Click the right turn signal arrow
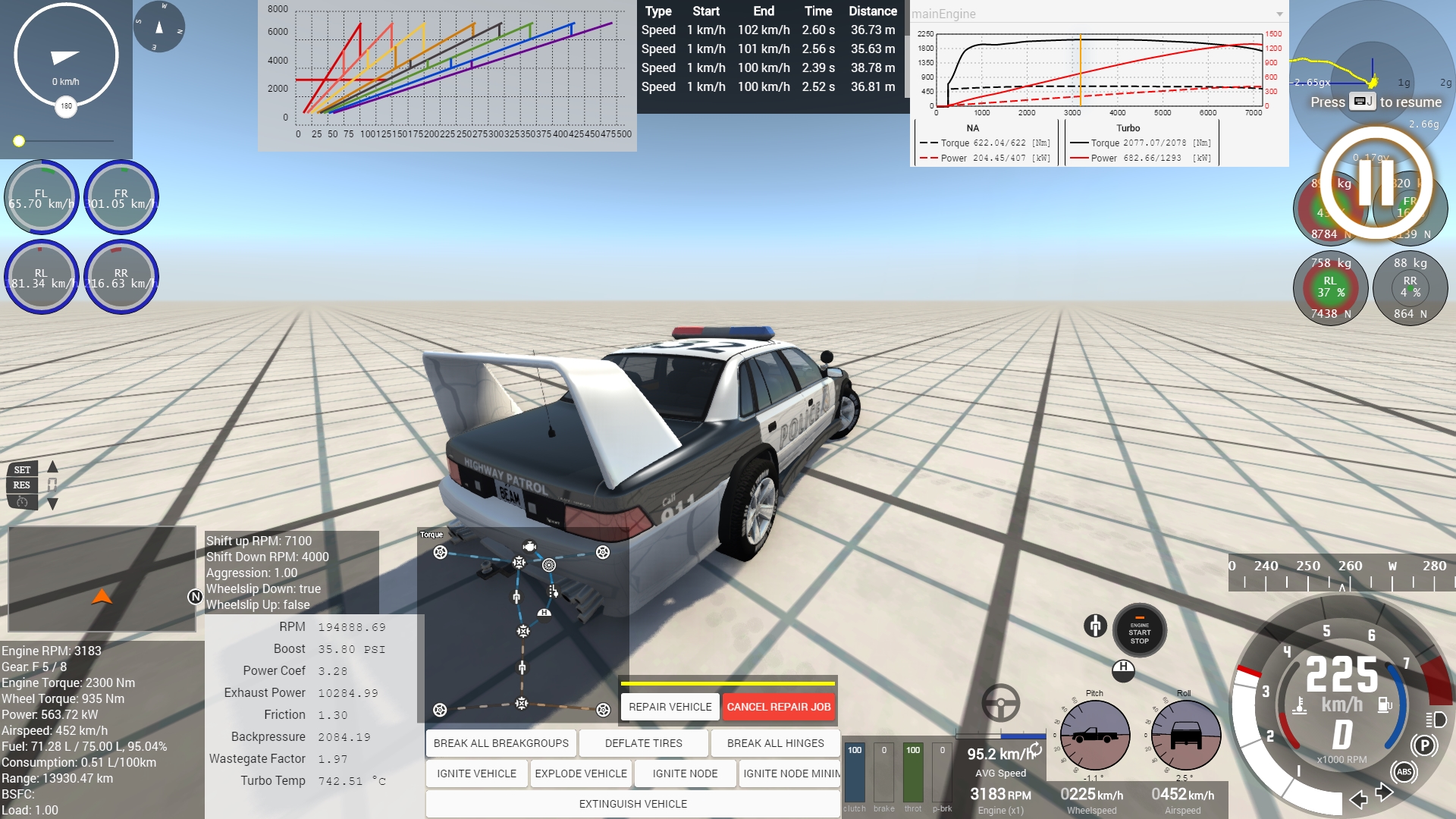The width and height of the screenshot is (1456, 819). 1384,792
